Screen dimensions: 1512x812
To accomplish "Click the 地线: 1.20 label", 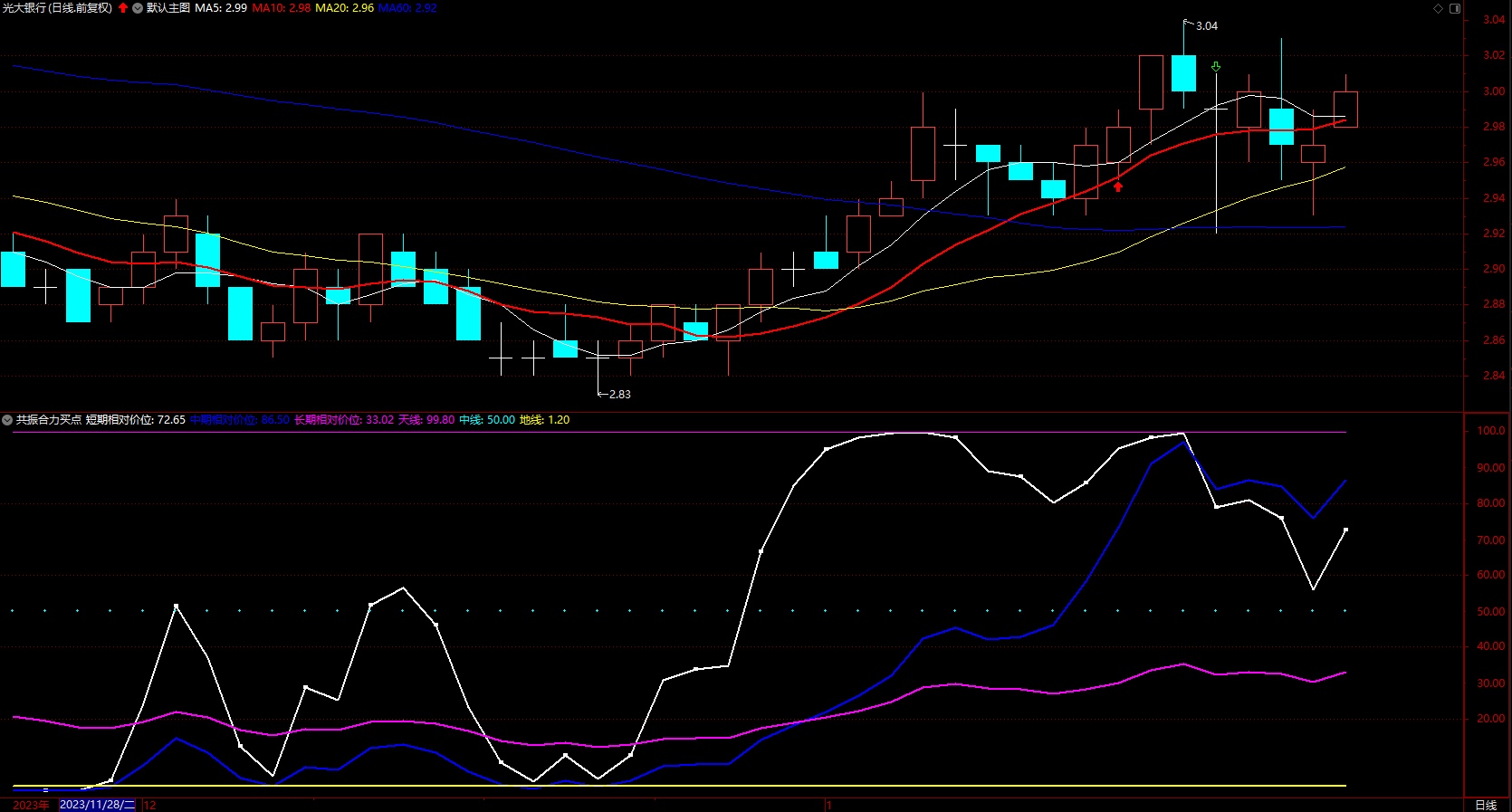I will coord(545,420).
